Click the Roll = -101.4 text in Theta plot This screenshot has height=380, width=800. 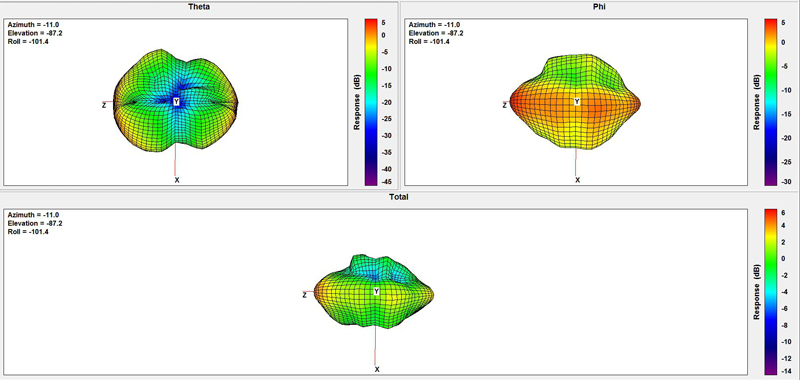pos(28,41)
